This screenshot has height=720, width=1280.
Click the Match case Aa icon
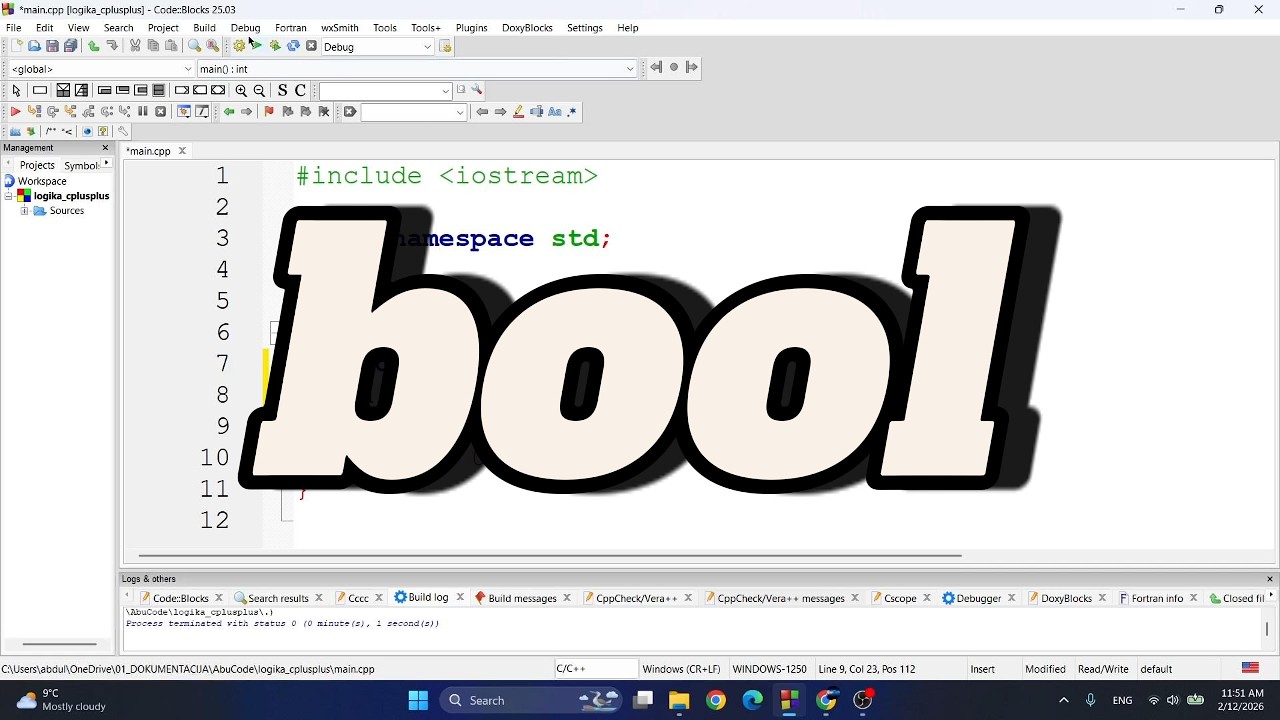click(554, 112)
